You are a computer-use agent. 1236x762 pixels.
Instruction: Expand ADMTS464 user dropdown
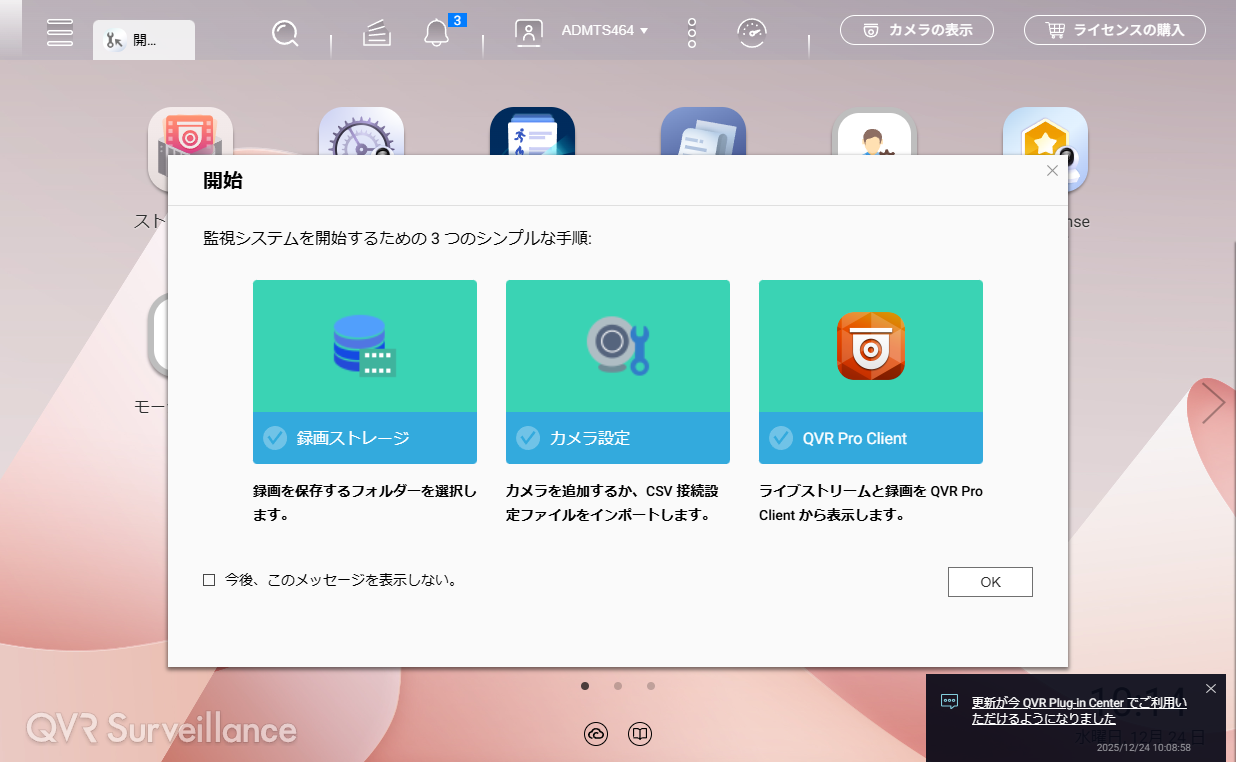pyautogui.click(x=605, y=31)
